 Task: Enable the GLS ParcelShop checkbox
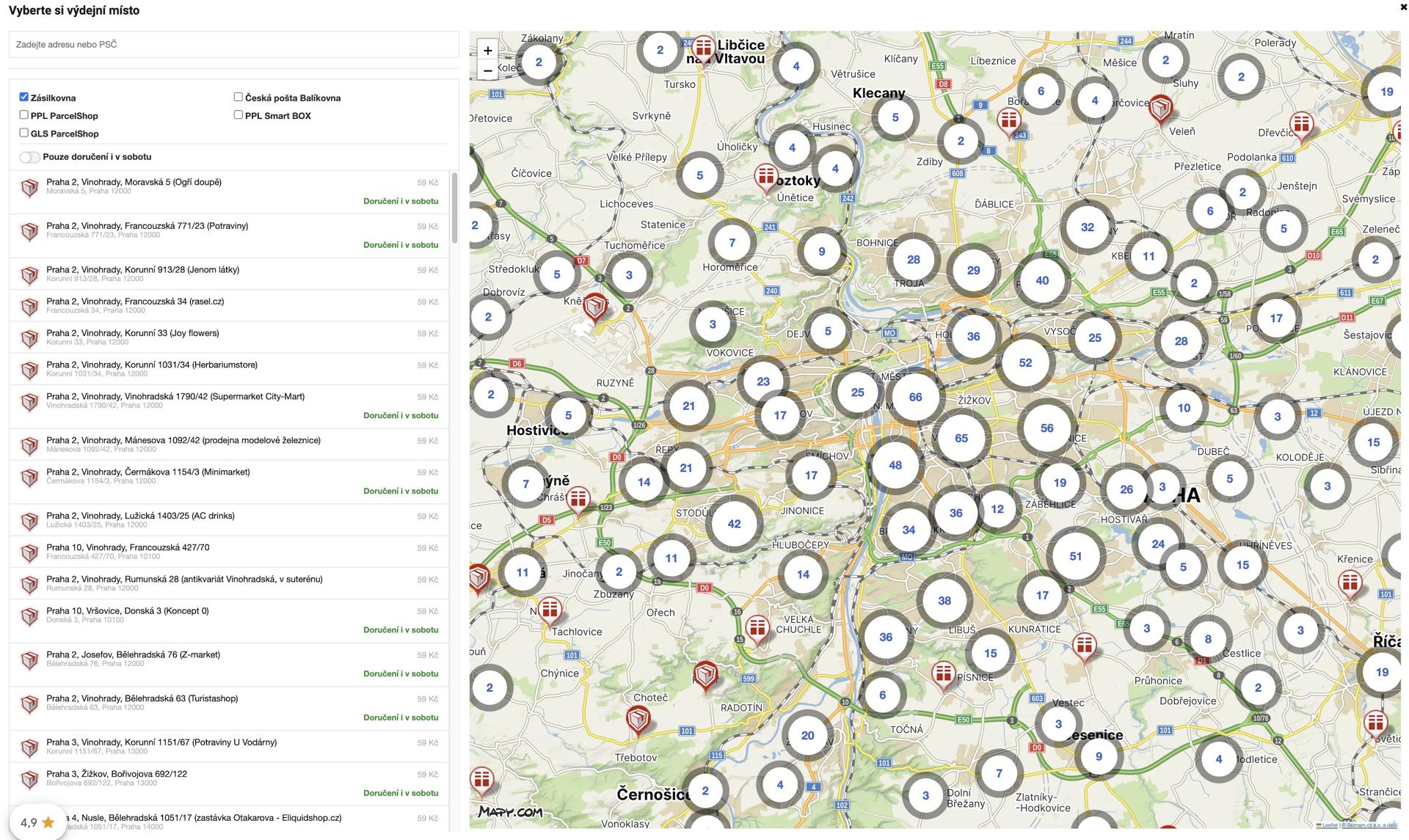pyautogui.click(x=23, y=133)
